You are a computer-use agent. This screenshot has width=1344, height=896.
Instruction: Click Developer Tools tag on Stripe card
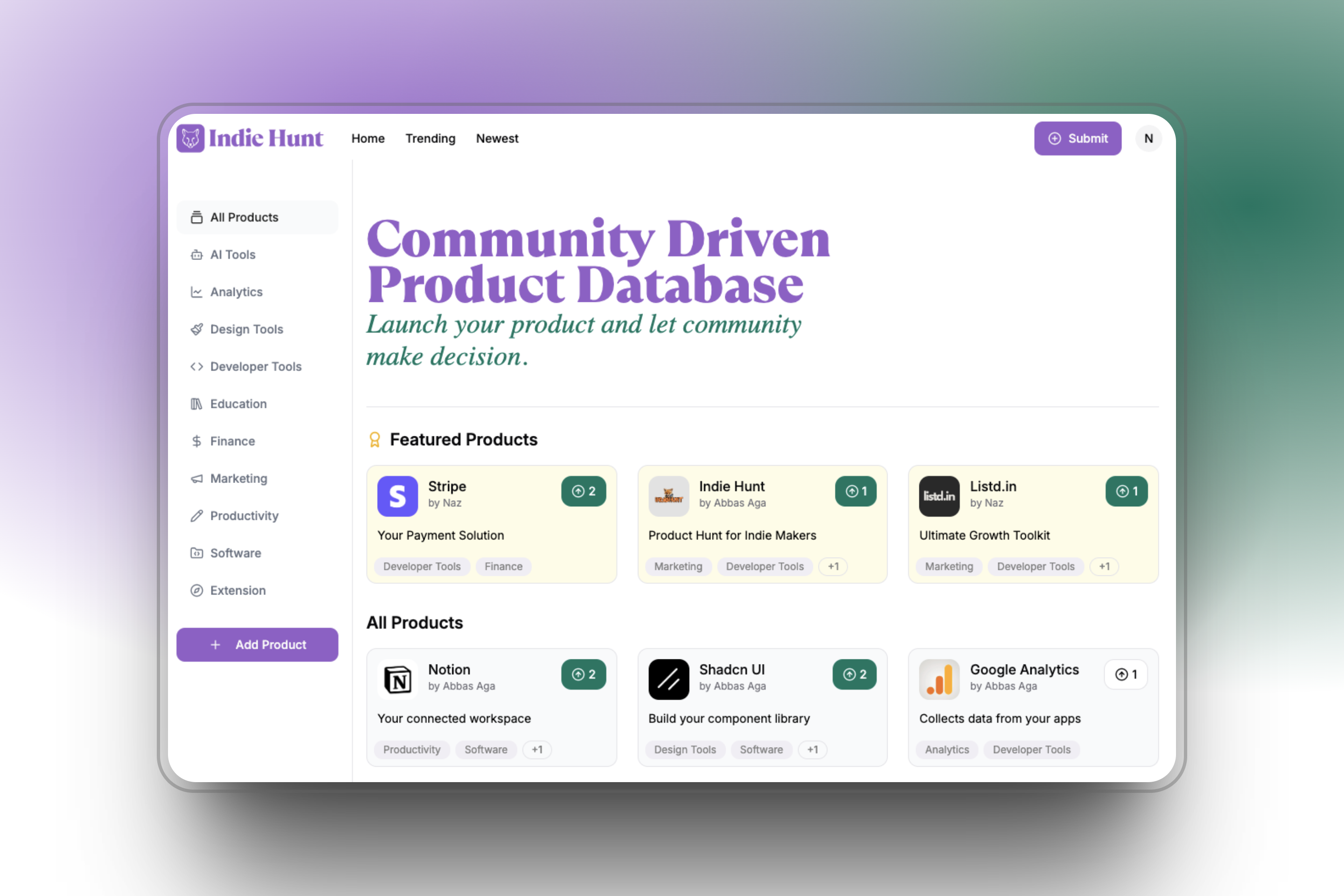422,566
